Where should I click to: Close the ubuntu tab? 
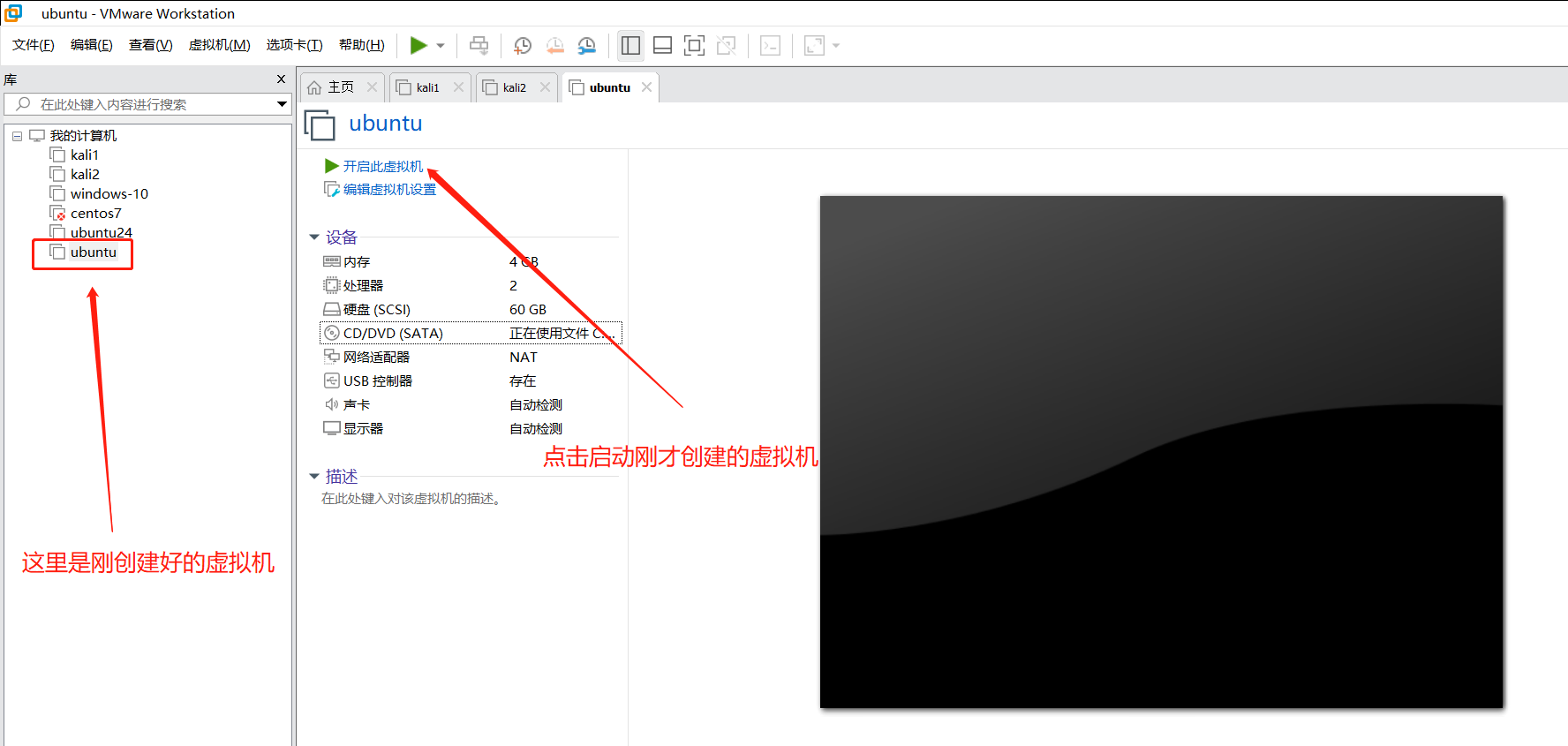click(x=646, y=87)
